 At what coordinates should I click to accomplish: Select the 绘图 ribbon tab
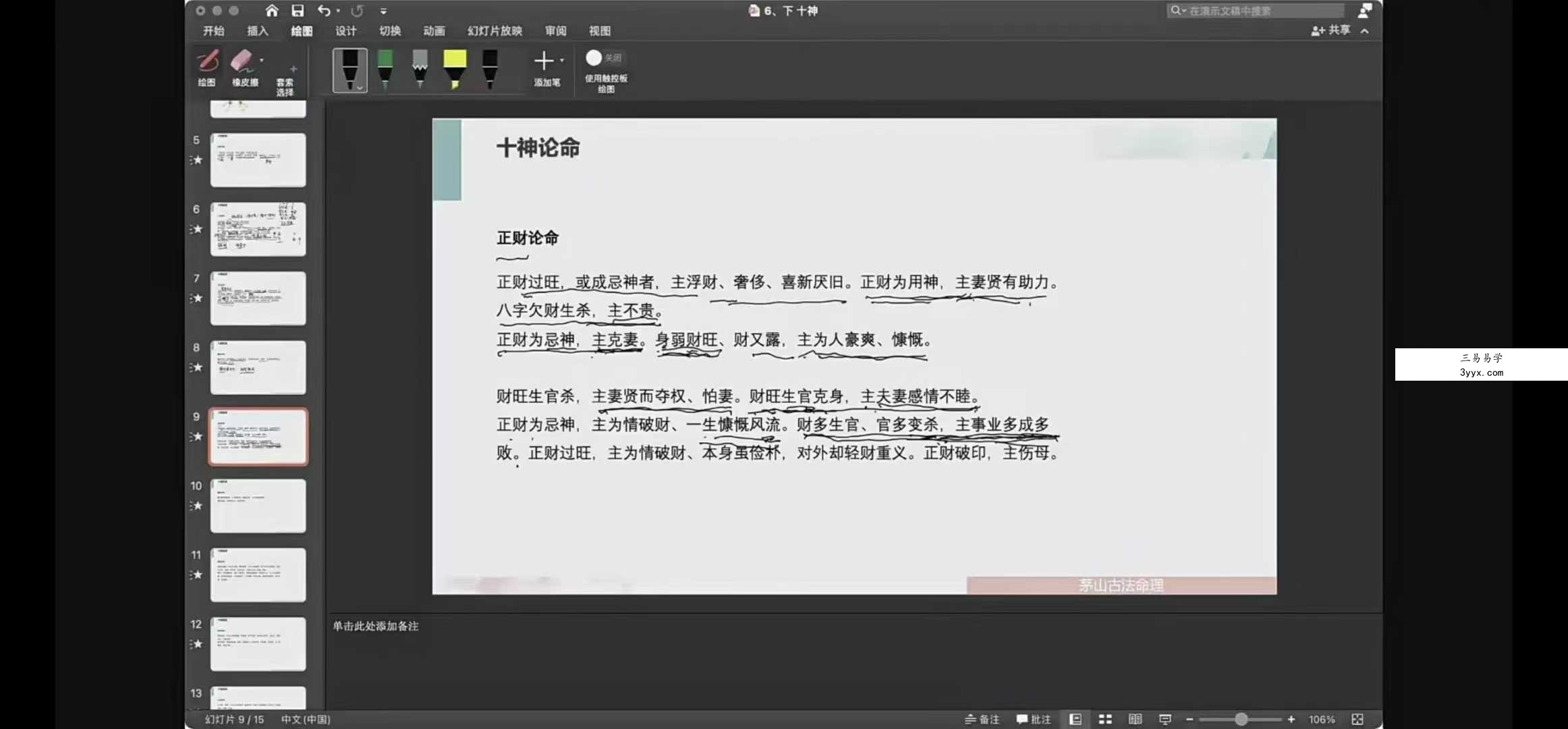[x=302, y=31]
